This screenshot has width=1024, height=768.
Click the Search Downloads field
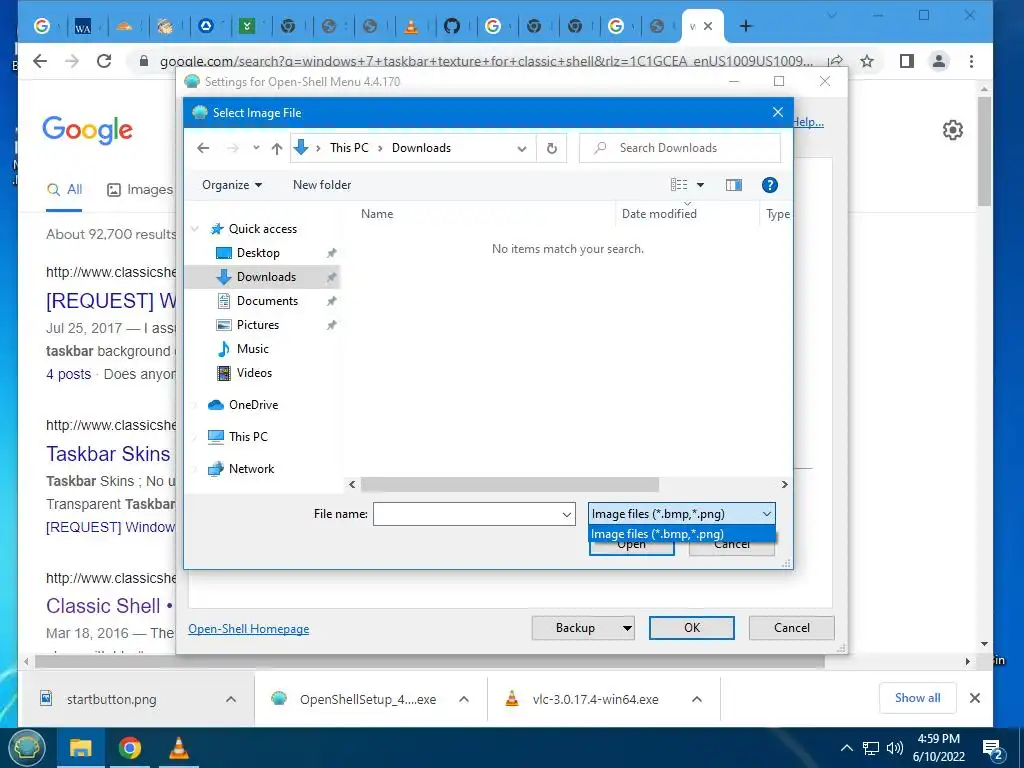[x=680, y=148]
